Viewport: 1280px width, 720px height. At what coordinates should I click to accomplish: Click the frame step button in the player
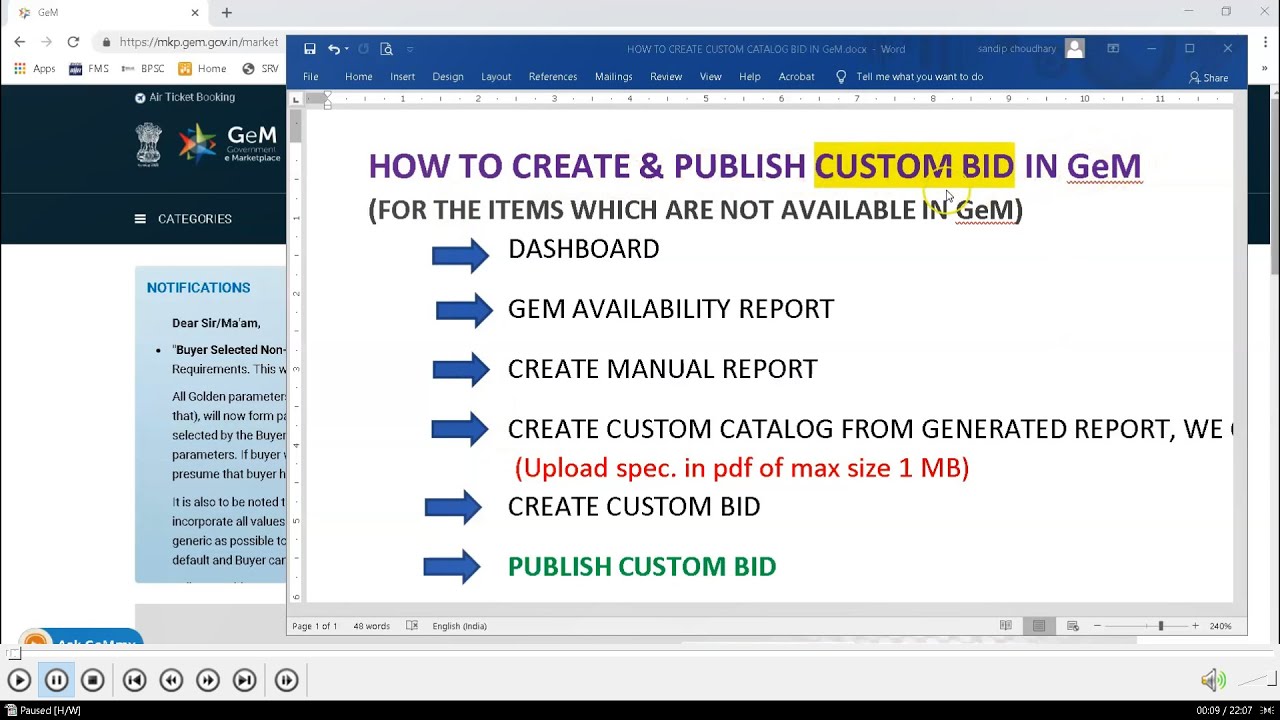coord(287,680)
